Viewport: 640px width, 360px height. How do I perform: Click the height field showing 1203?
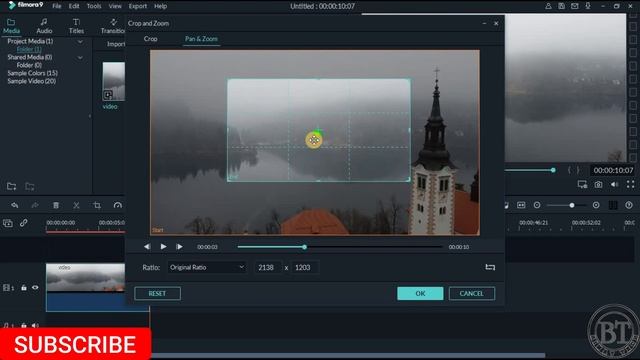point(304,267)
